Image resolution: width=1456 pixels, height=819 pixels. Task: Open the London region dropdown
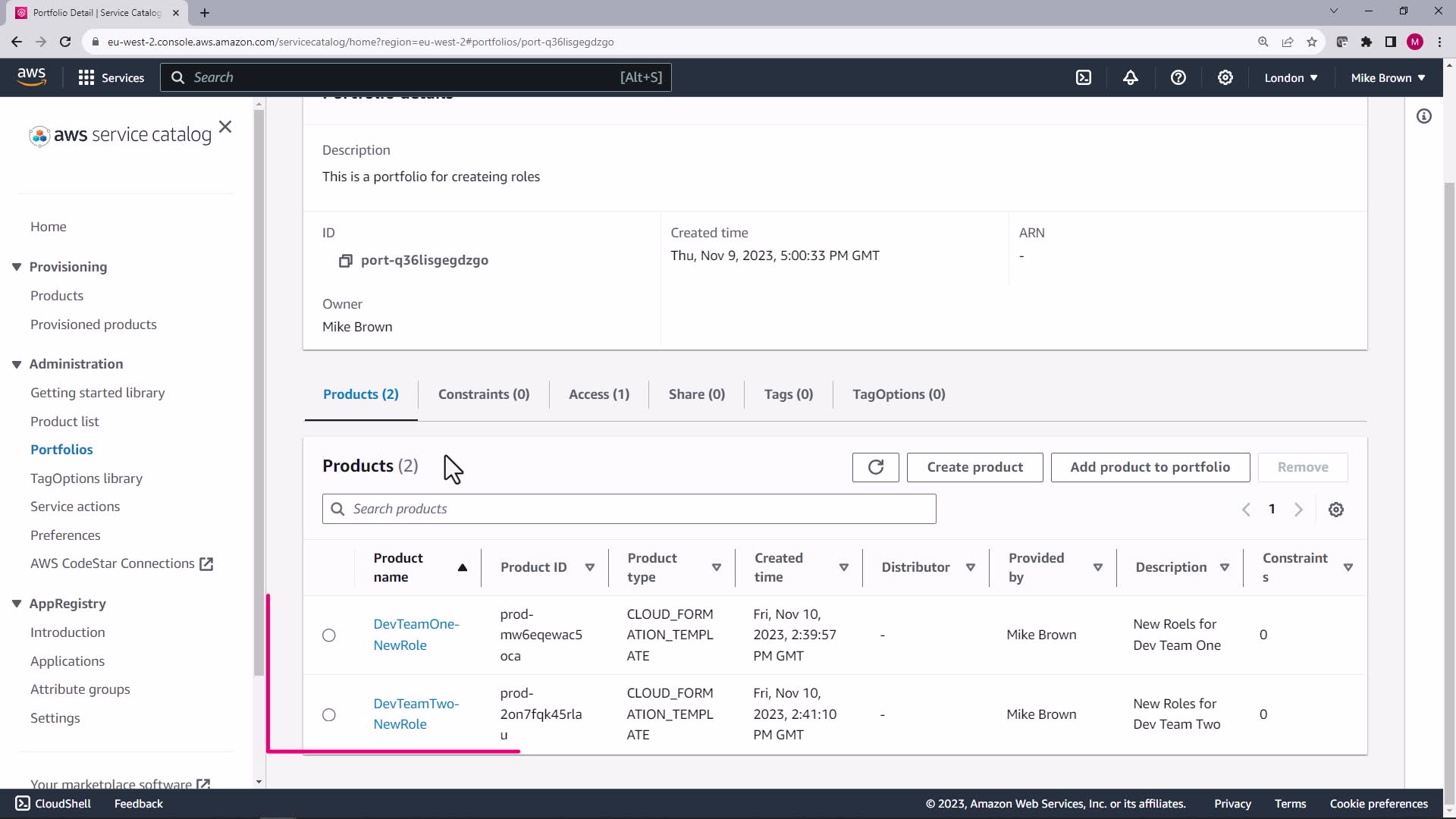click(x=1290, y=77)
